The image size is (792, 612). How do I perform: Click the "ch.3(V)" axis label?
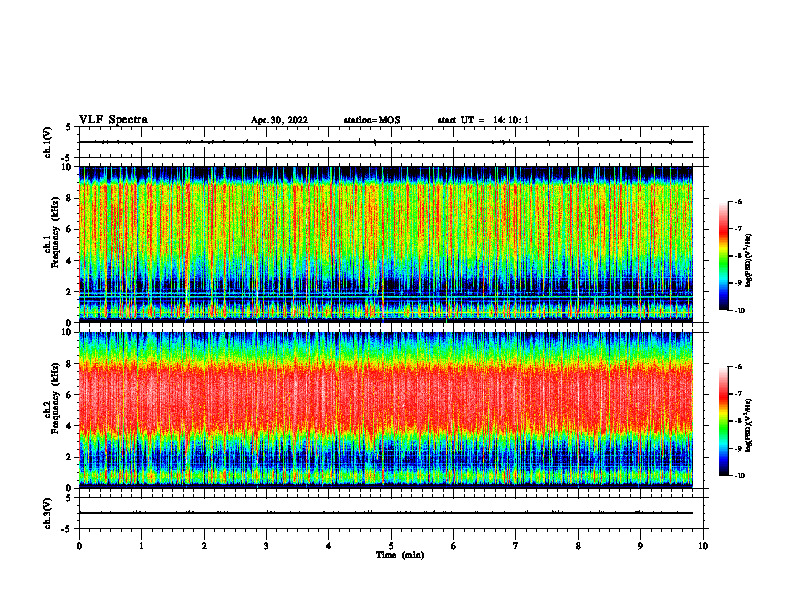click(x=48, y=513)
